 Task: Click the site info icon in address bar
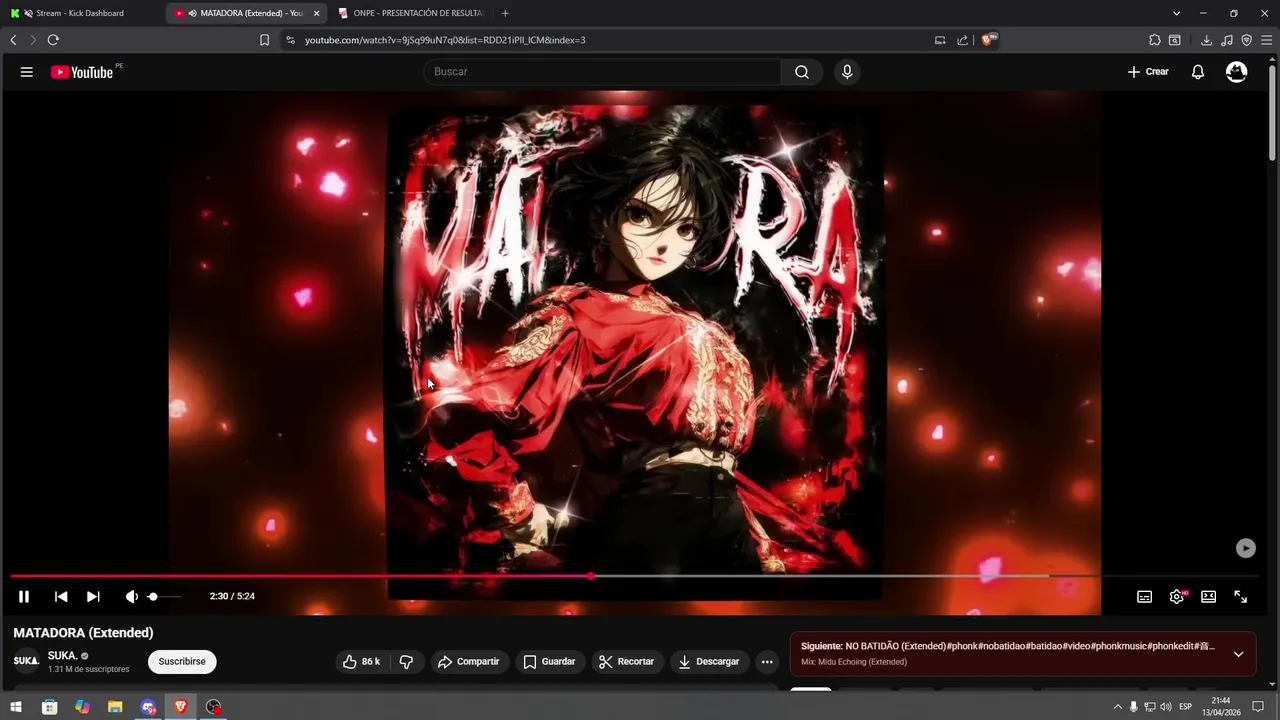pos(290,40)
